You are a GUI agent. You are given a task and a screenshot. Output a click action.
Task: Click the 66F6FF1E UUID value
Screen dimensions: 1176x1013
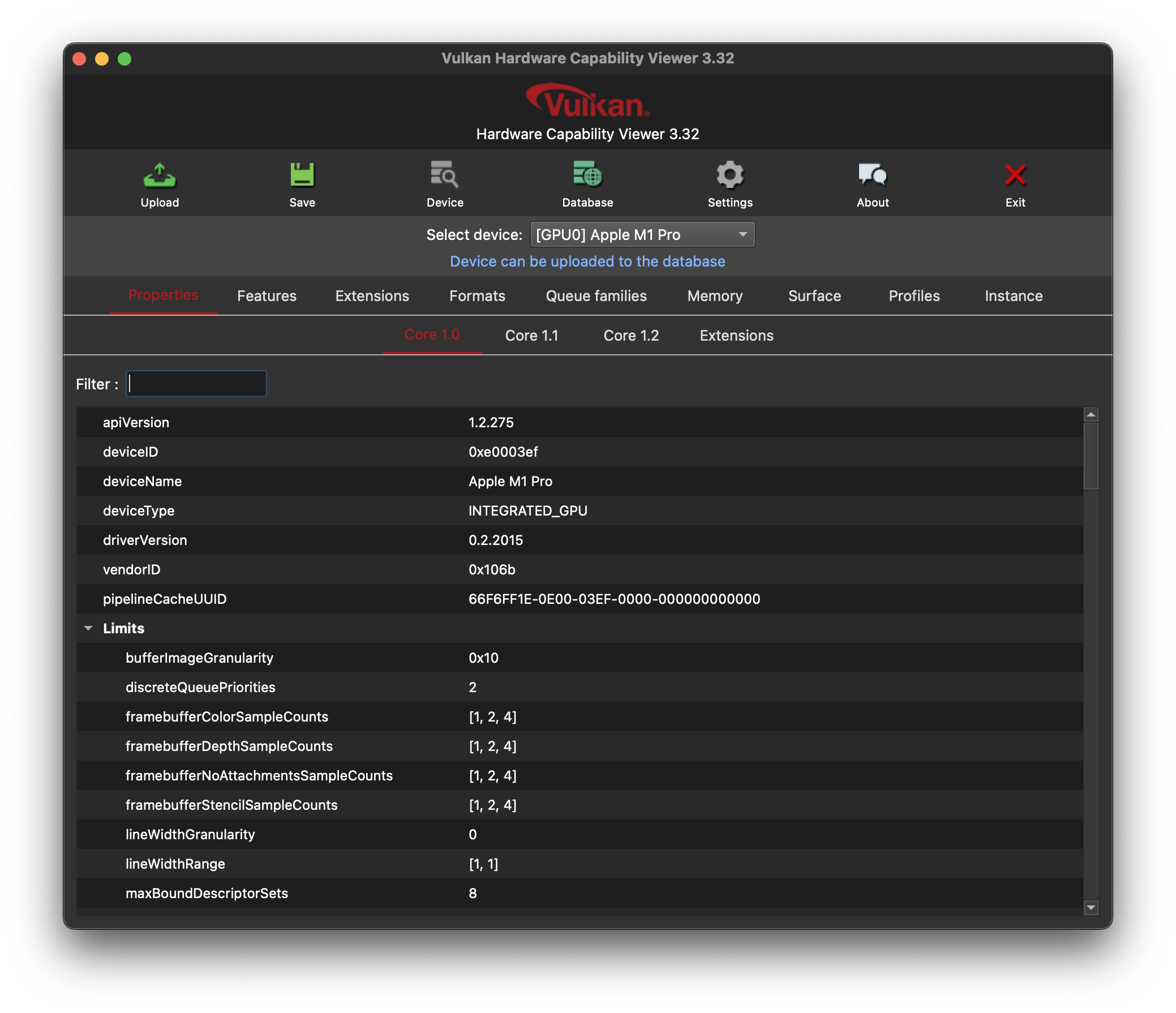click(614, 599)
